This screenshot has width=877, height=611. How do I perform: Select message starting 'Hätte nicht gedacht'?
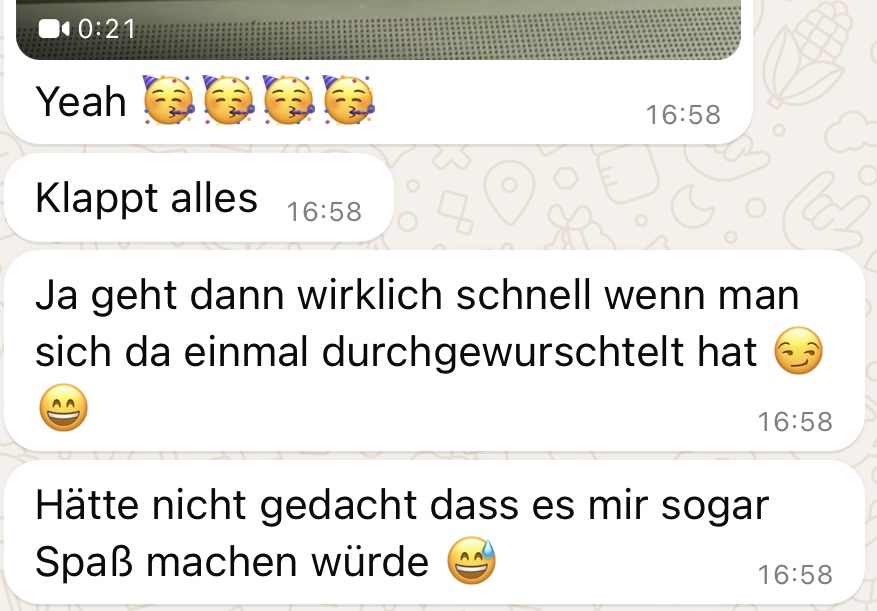tap(435, 532)
